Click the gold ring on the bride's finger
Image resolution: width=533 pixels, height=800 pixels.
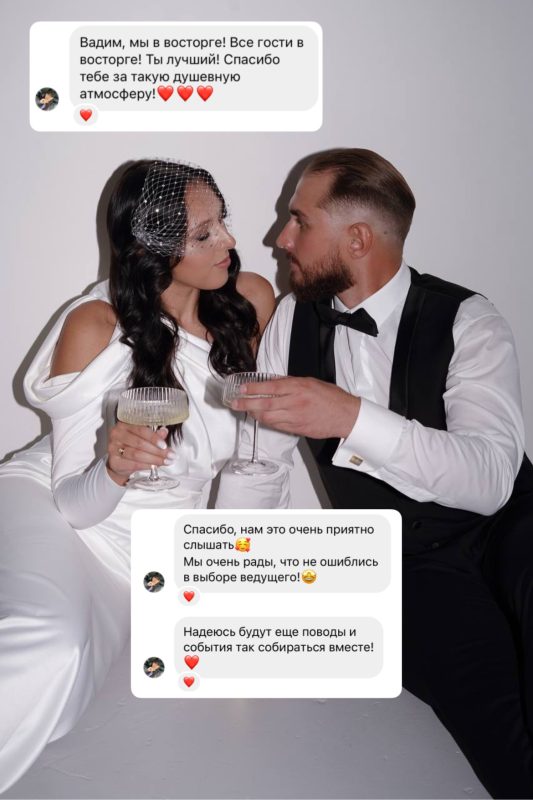121,451
